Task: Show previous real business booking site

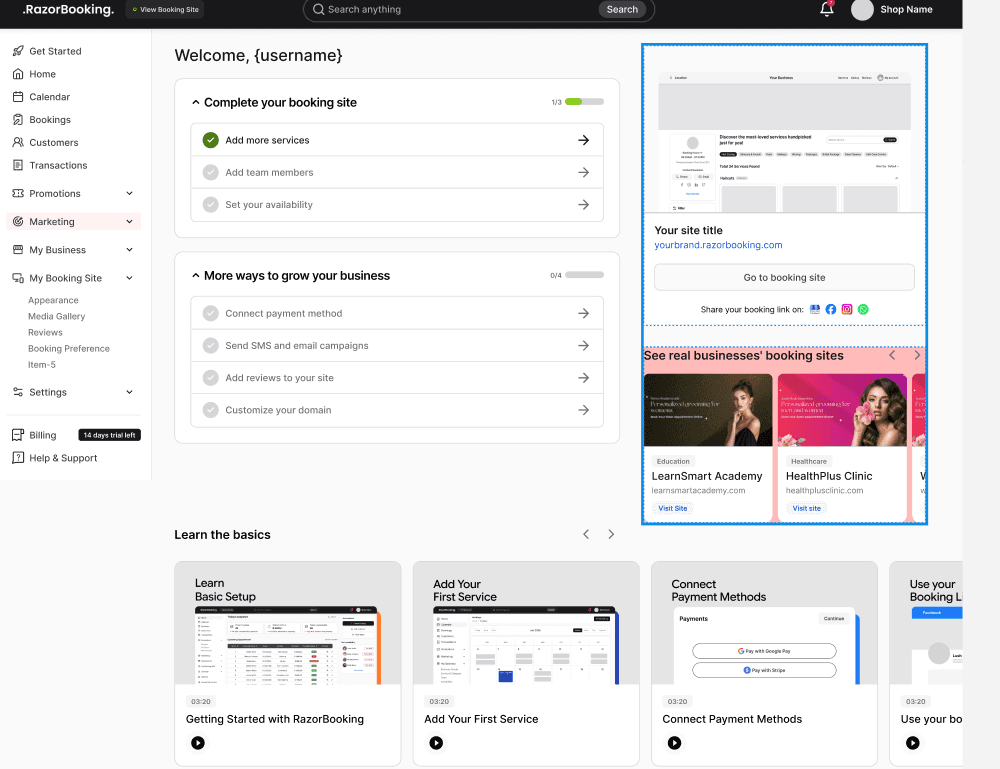Action: pos(892,355)
